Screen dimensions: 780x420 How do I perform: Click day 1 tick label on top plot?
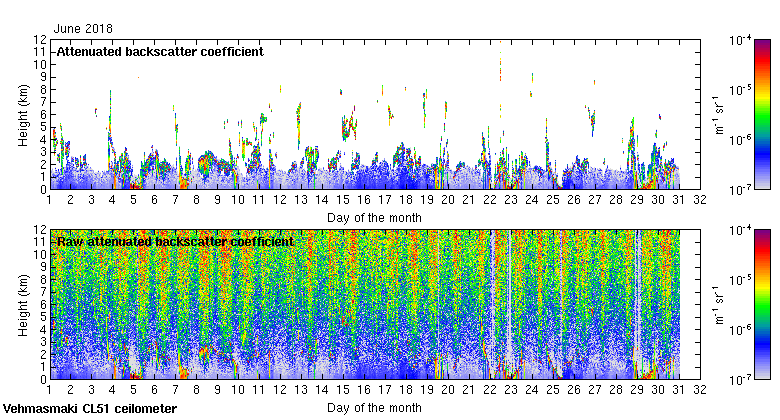[49, 200]
